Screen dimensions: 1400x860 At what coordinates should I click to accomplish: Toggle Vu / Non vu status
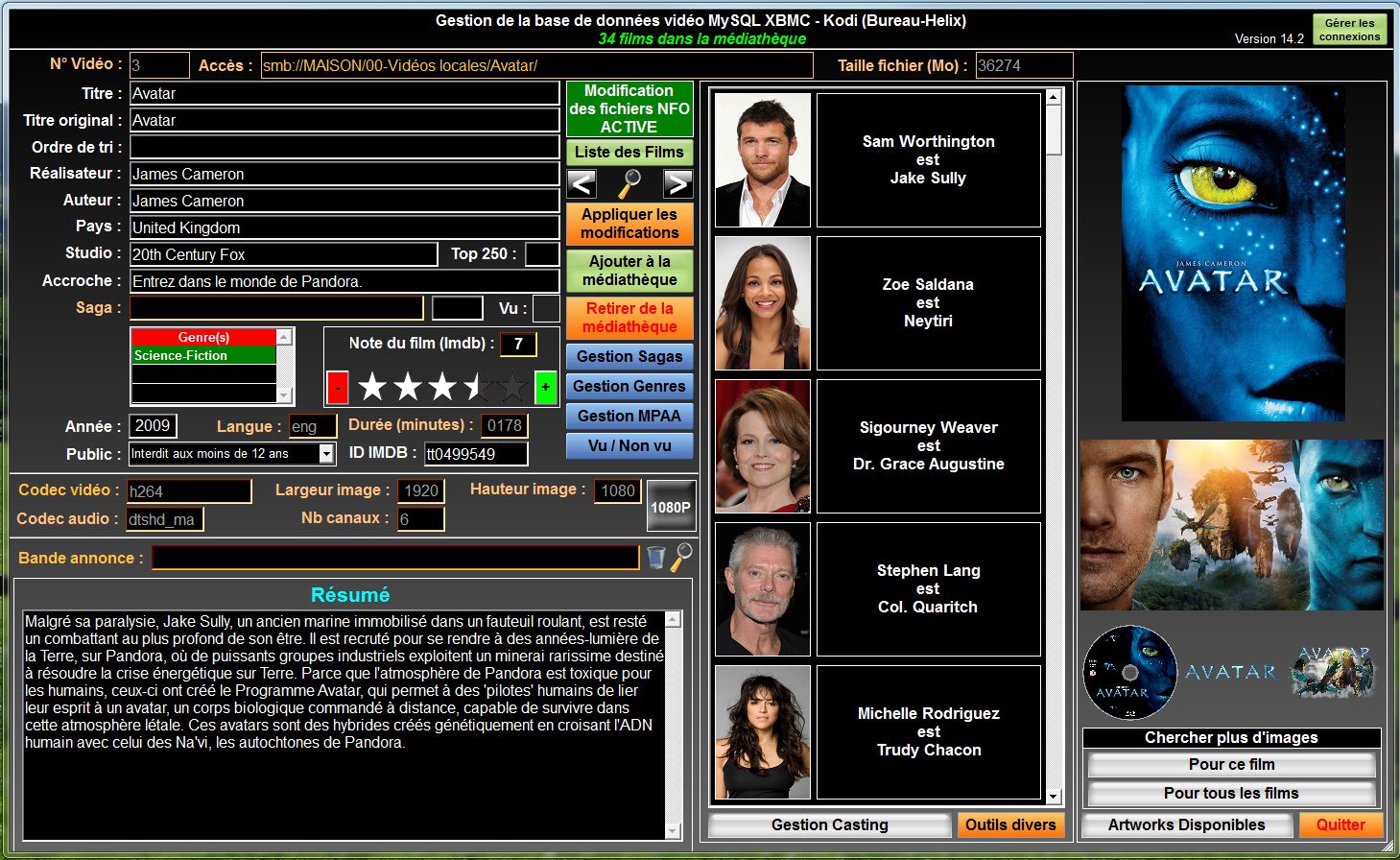(x=629, y=445)
